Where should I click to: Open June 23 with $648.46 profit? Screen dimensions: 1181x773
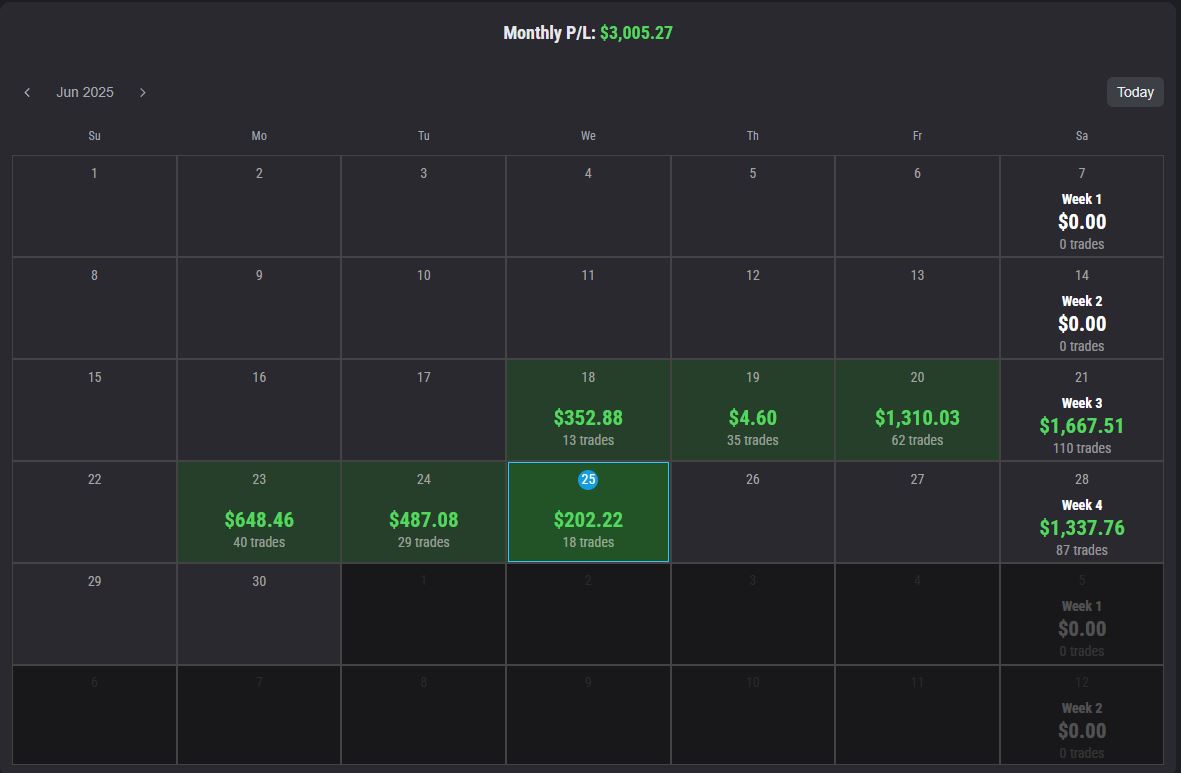(259, 512)
